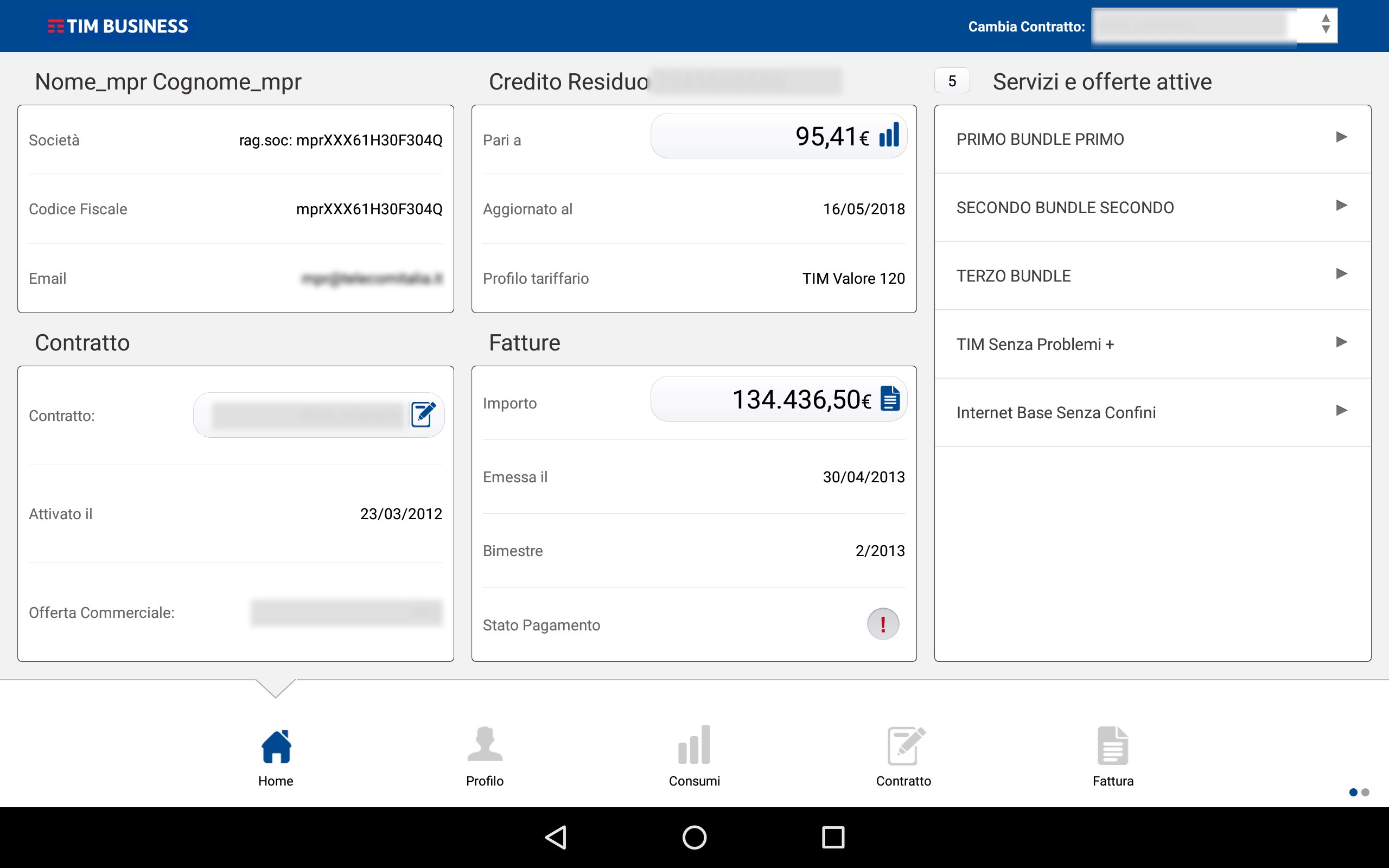This screenshot has height=868, width=1389.
Task: Check the Stato Pagamento alert icon
Action: (882, 624)
